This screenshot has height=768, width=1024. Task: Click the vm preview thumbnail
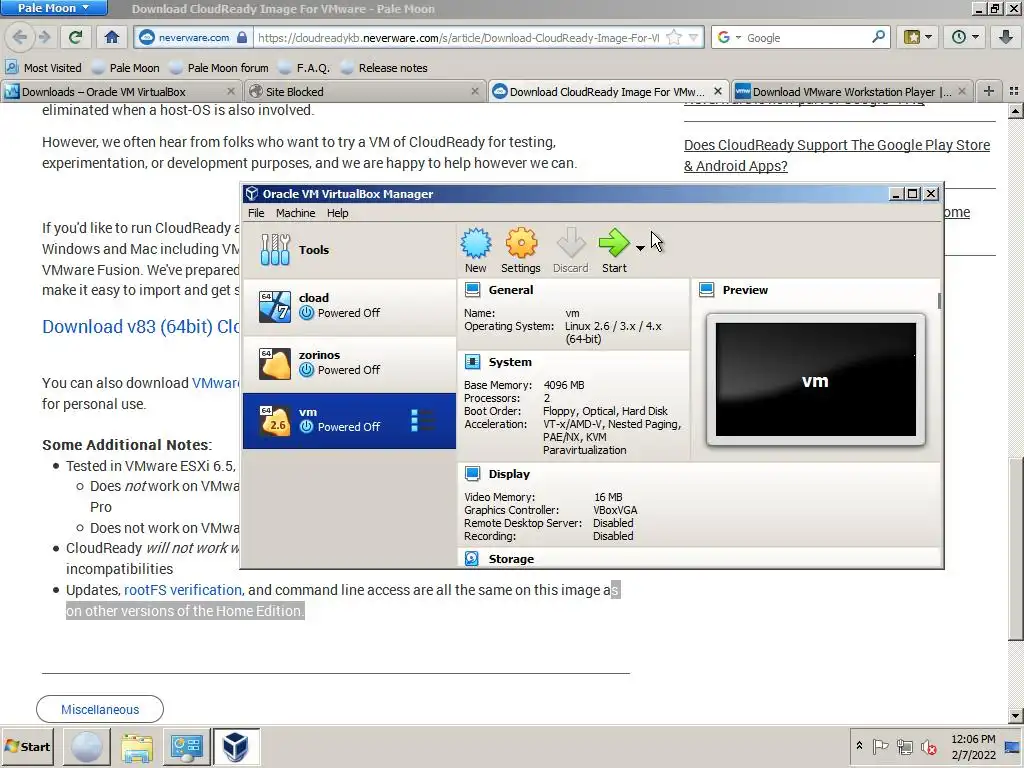click(x=816, y=379)
